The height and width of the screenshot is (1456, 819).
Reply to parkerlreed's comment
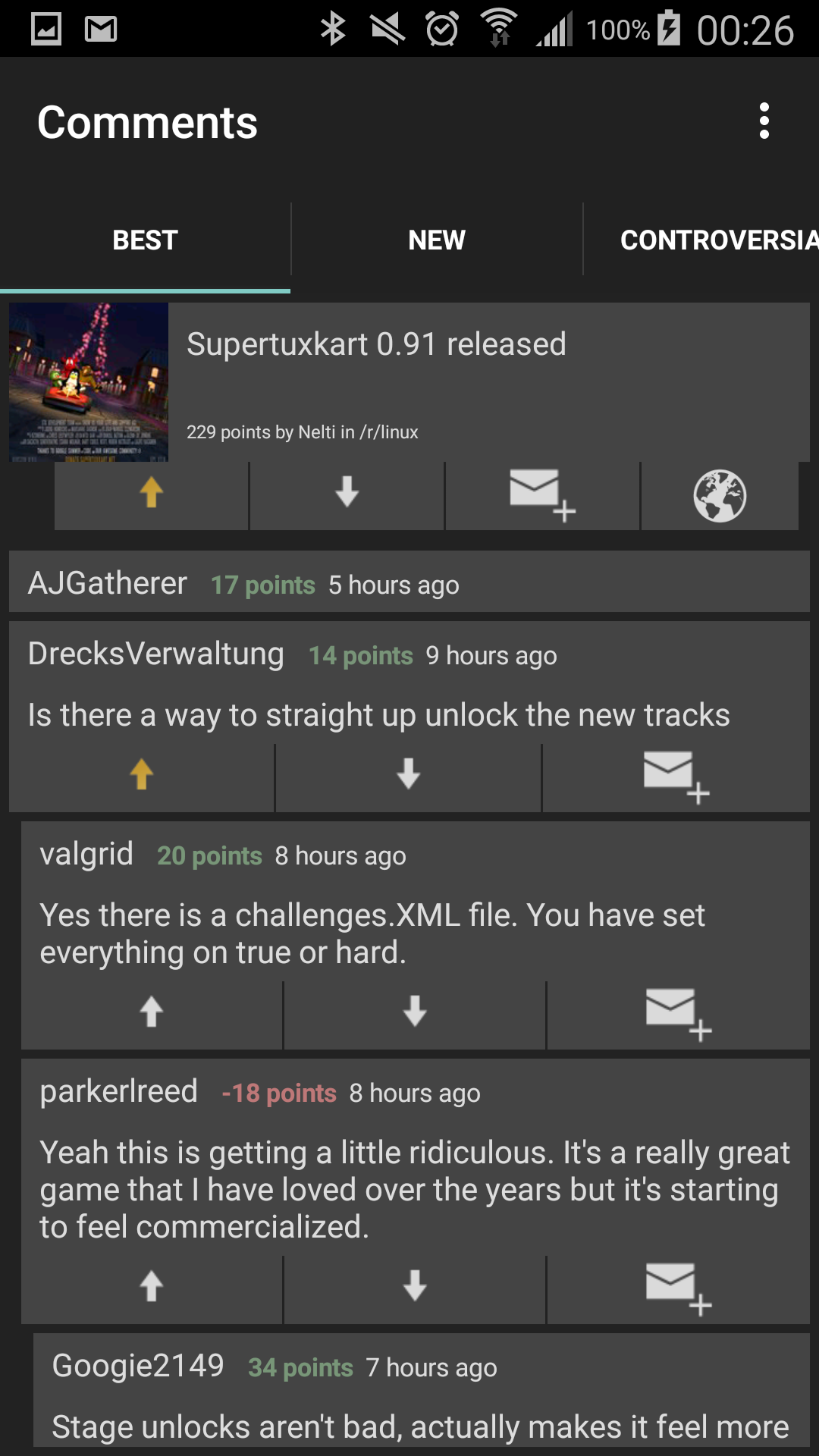[x=679, y=1288]
